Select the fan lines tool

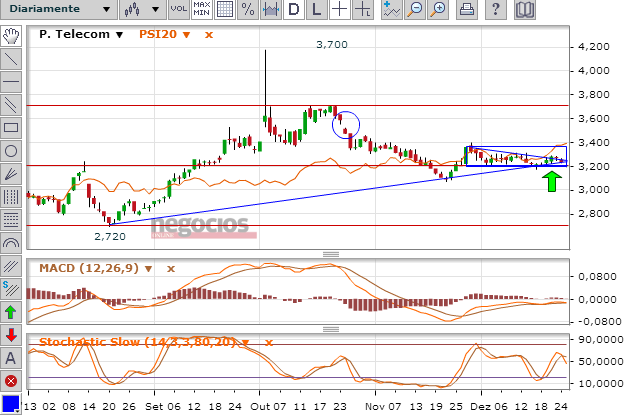[11, 174]
